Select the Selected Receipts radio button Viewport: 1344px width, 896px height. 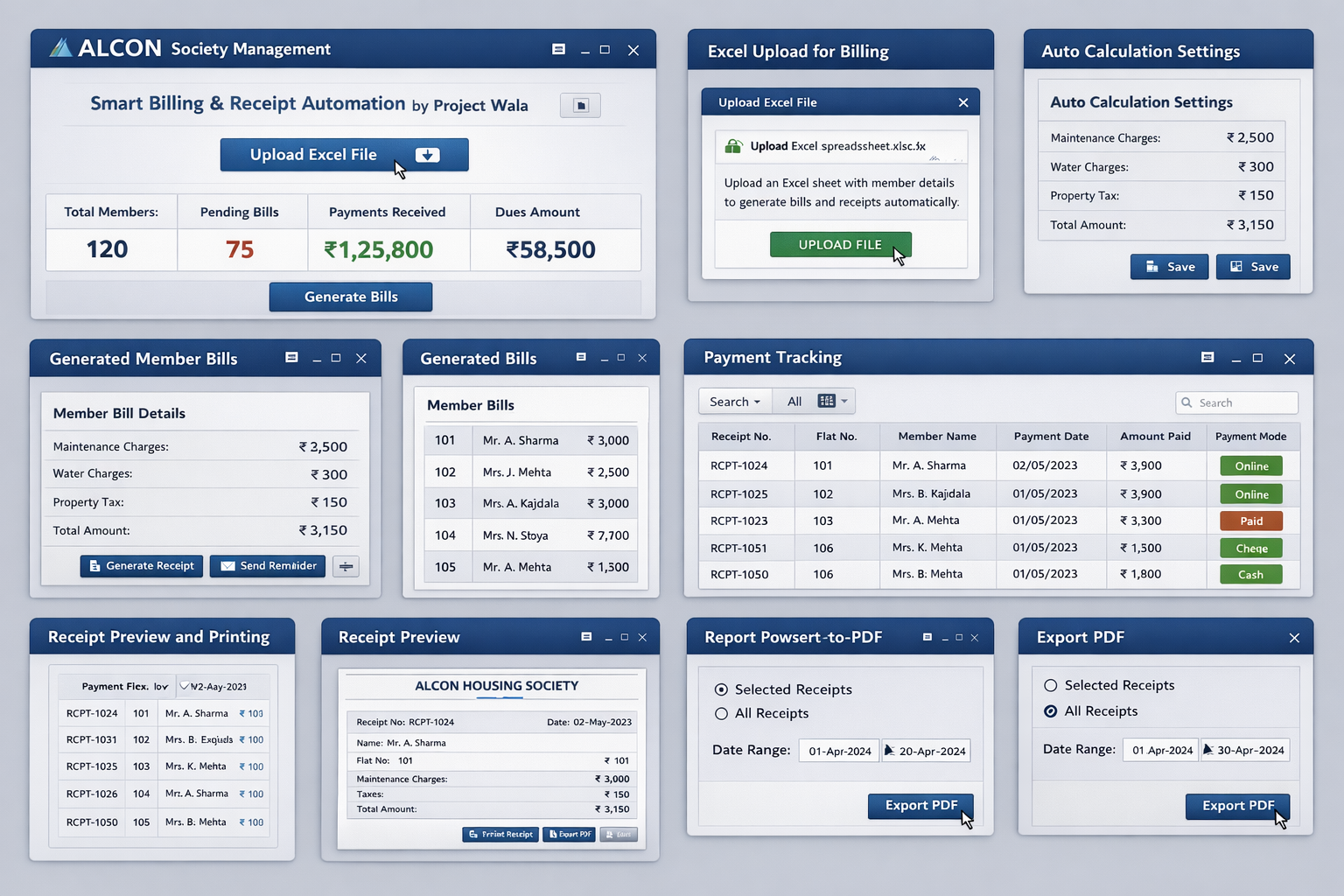click(721, 689)
